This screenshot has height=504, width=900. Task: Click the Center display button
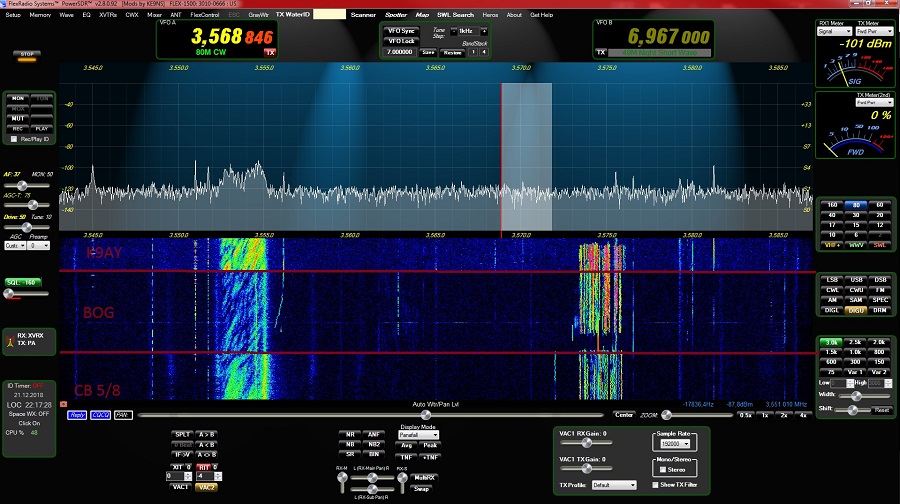tap(624, 414)
